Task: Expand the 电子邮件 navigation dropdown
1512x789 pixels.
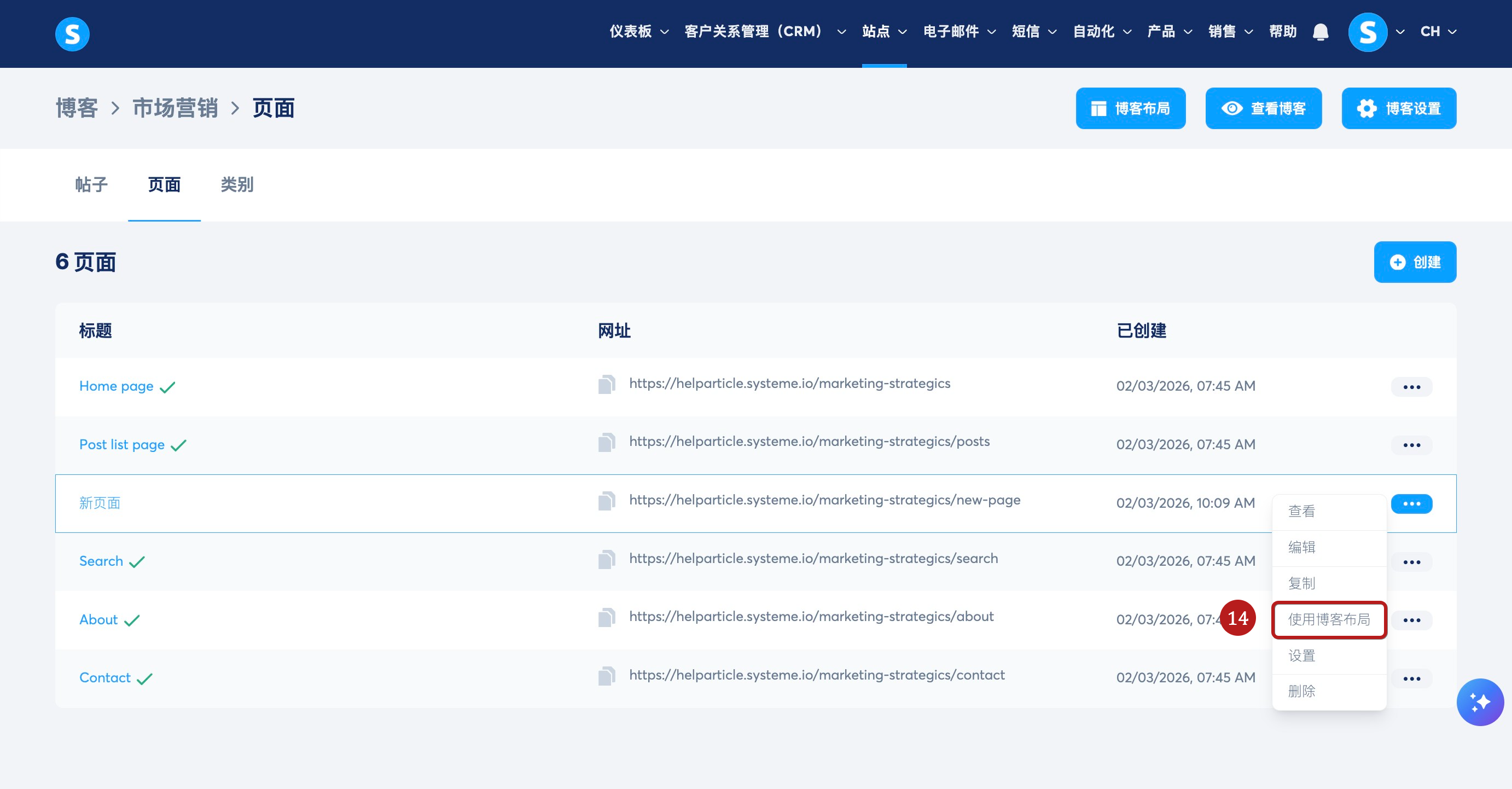Action: coord(958,32)
